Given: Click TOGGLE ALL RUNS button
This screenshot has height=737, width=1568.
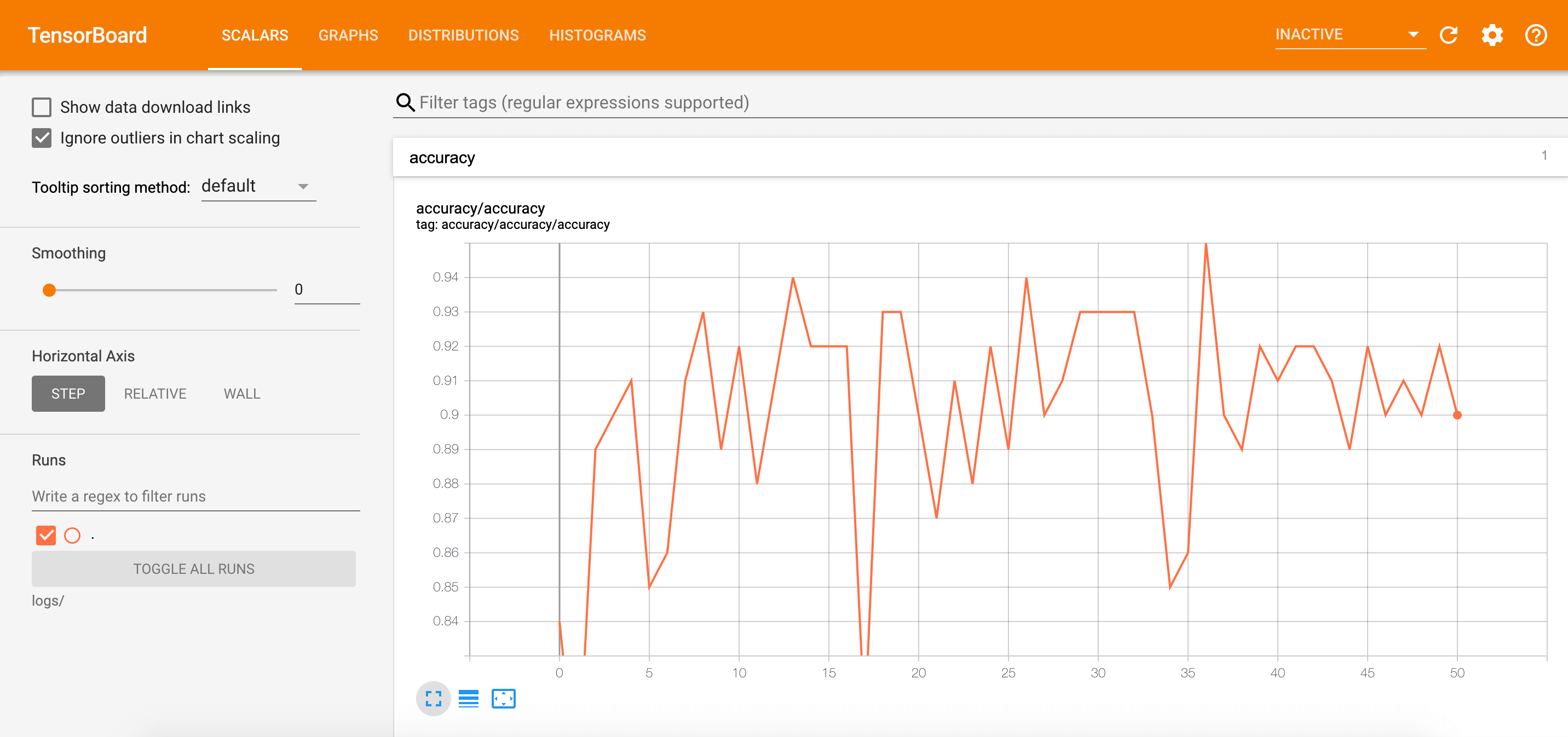Looking at the screenshot, I should tap(194, 569).
